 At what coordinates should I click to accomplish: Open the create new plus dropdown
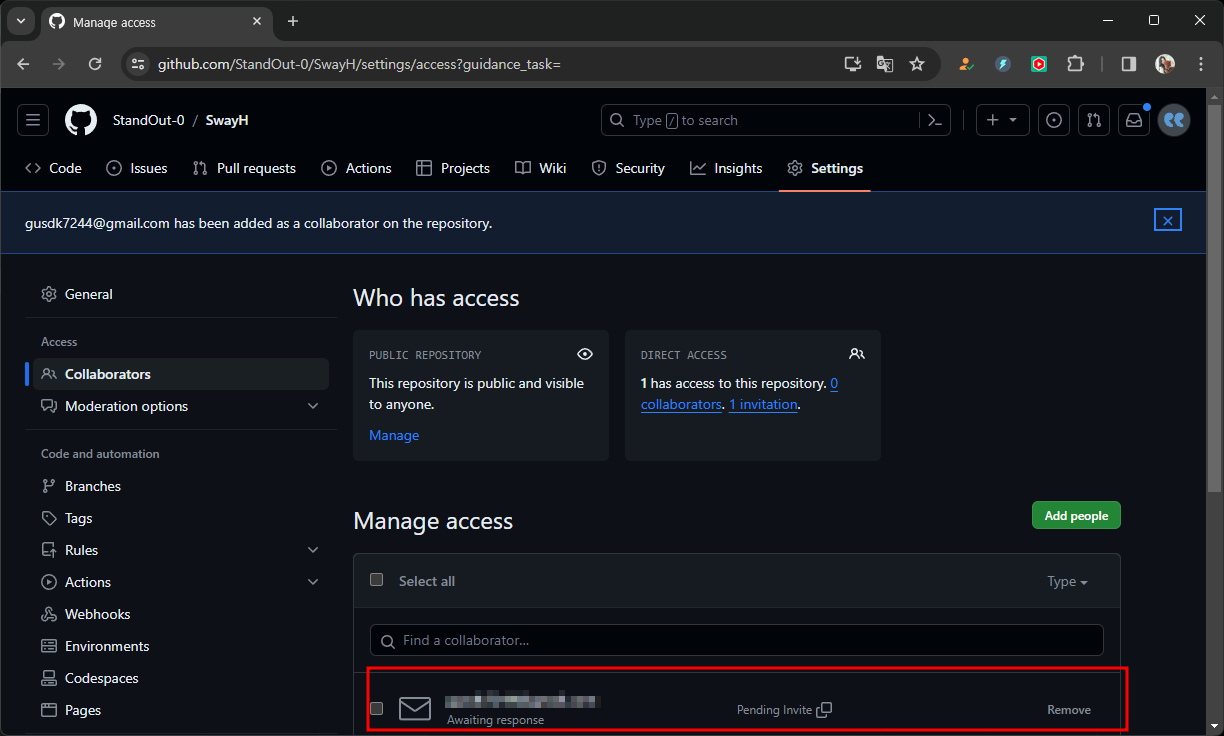(1001, 120)
